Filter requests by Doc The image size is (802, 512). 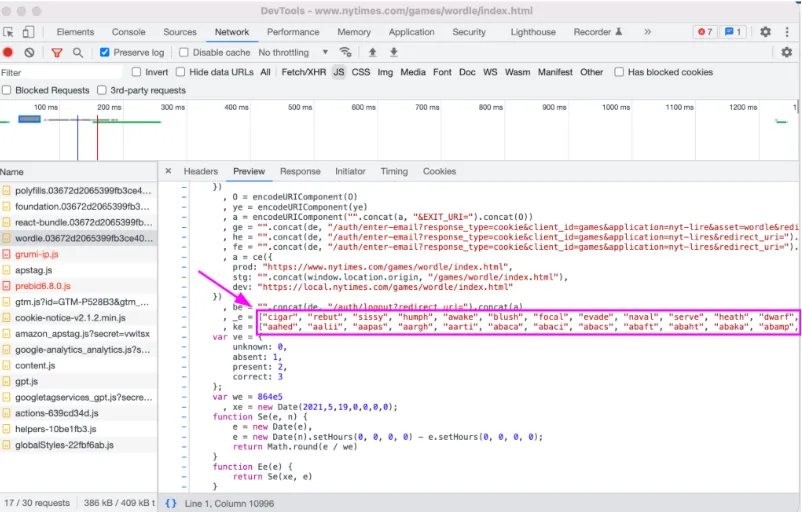[467, 72]
